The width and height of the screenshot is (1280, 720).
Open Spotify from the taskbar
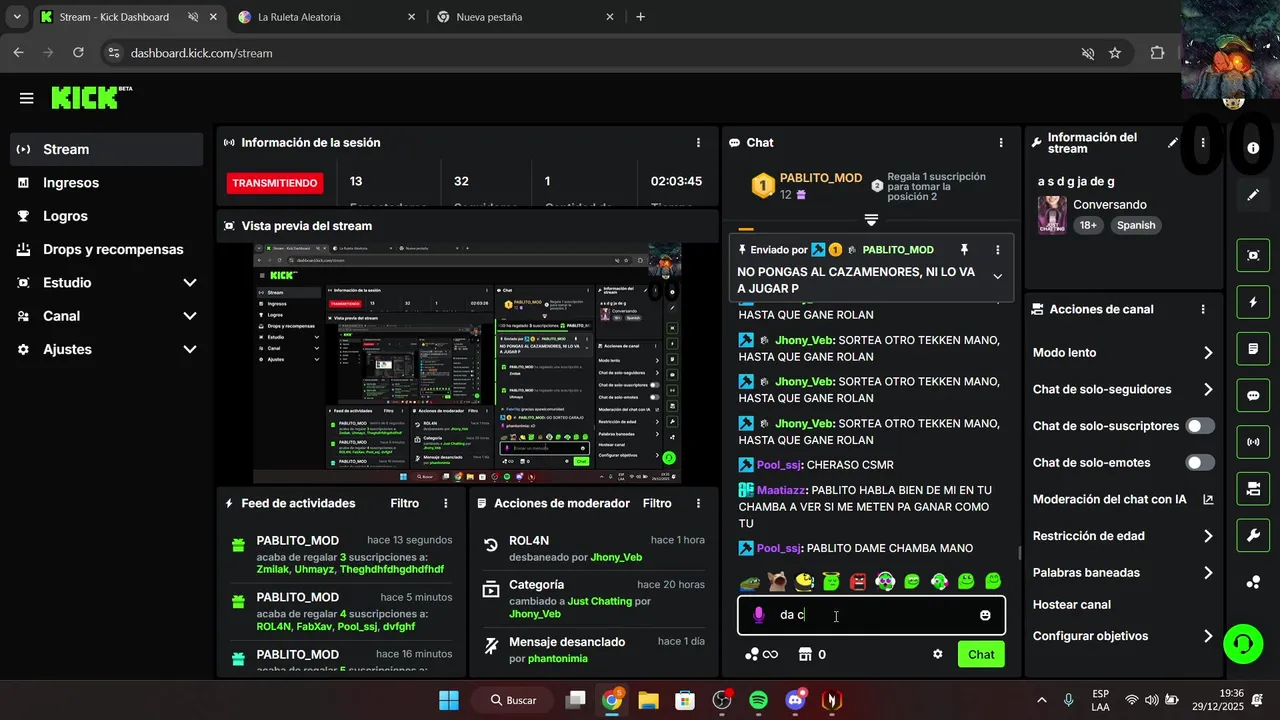click(x=758, y=700)
